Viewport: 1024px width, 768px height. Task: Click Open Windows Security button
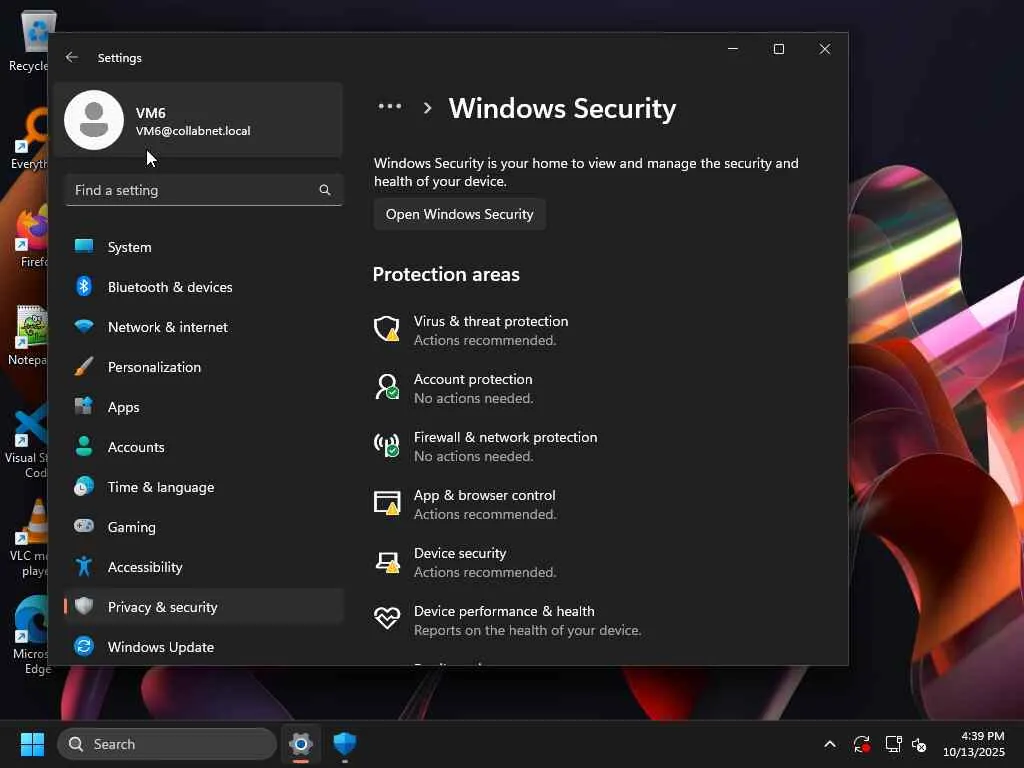point(460,214)
